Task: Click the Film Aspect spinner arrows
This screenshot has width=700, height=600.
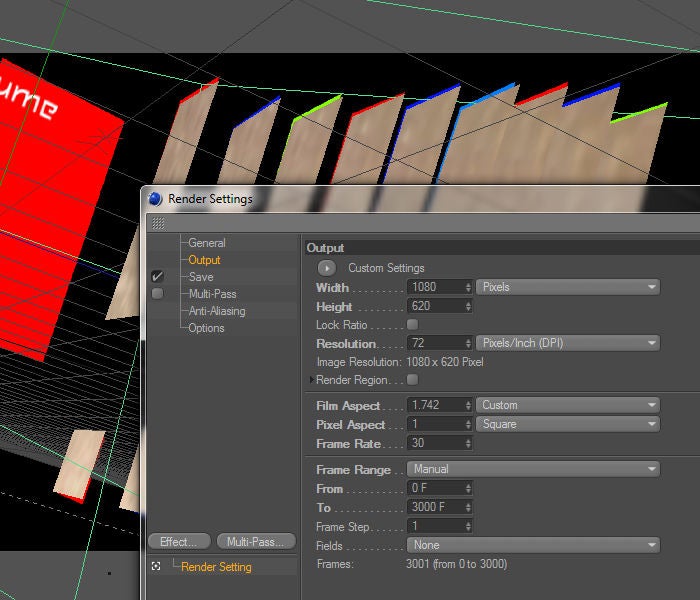Action: 468,405
